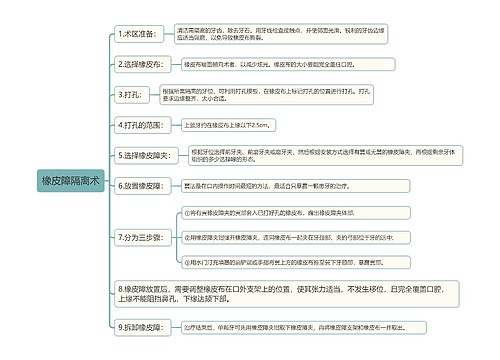Select the node 9.拆卸橡皮障:
500x360 pixels.
pos(143,327)
